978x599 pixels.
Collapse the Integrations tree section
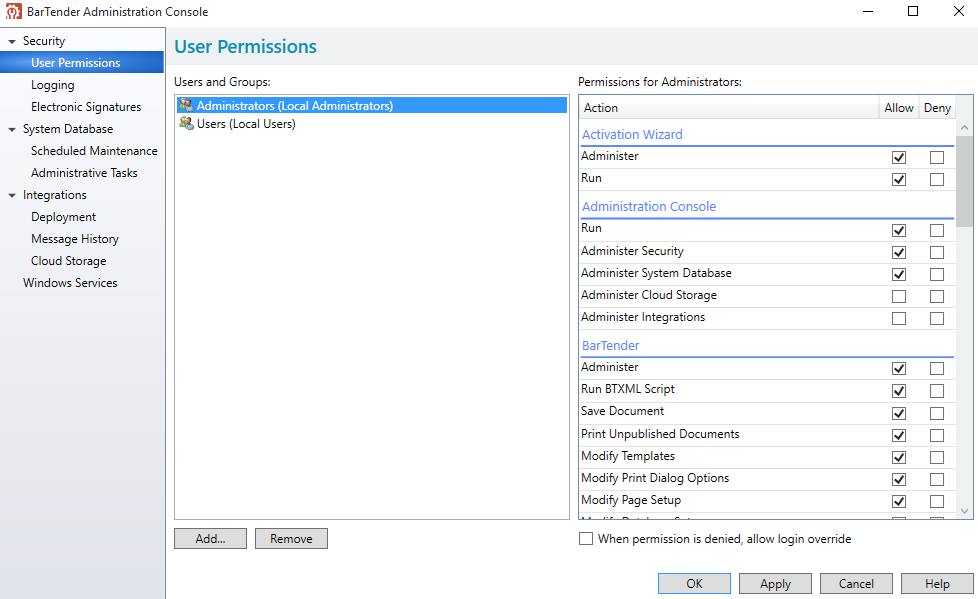pos(12,195)
